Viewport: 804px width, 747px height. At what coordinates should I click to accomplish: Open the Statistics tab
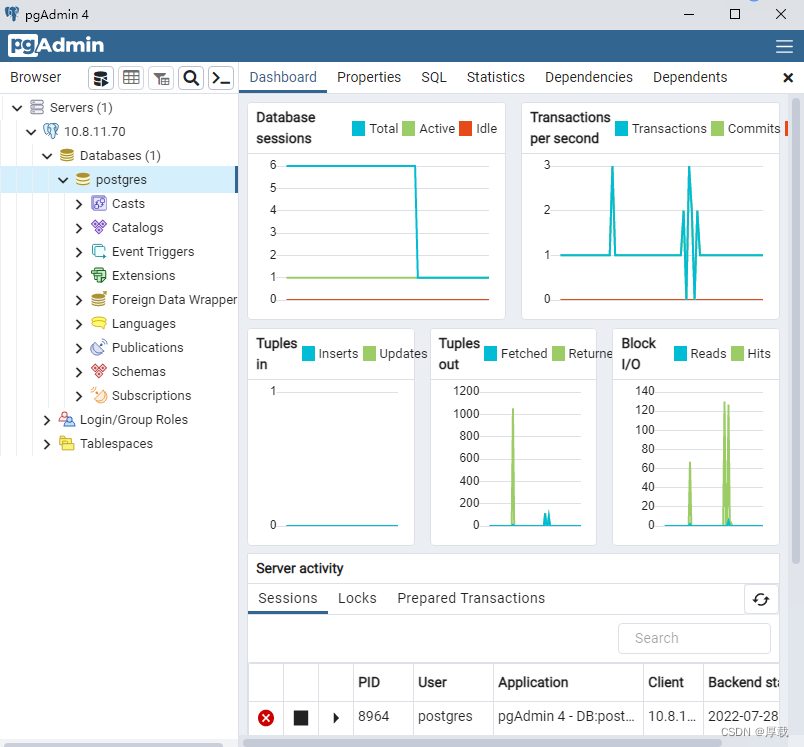(x=495, y=77)
